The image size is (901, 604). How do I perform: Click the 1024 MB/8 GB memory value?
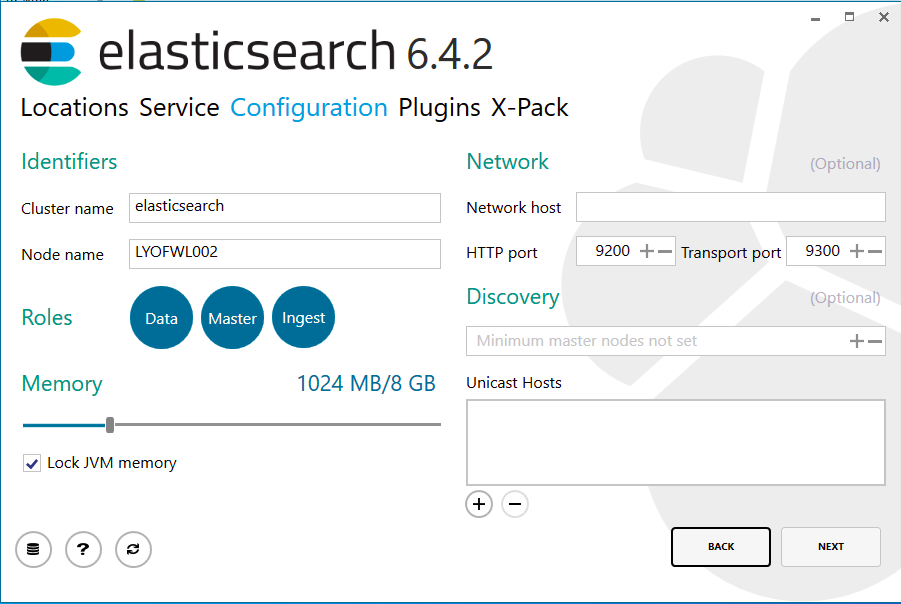click(x=366, y=383)
